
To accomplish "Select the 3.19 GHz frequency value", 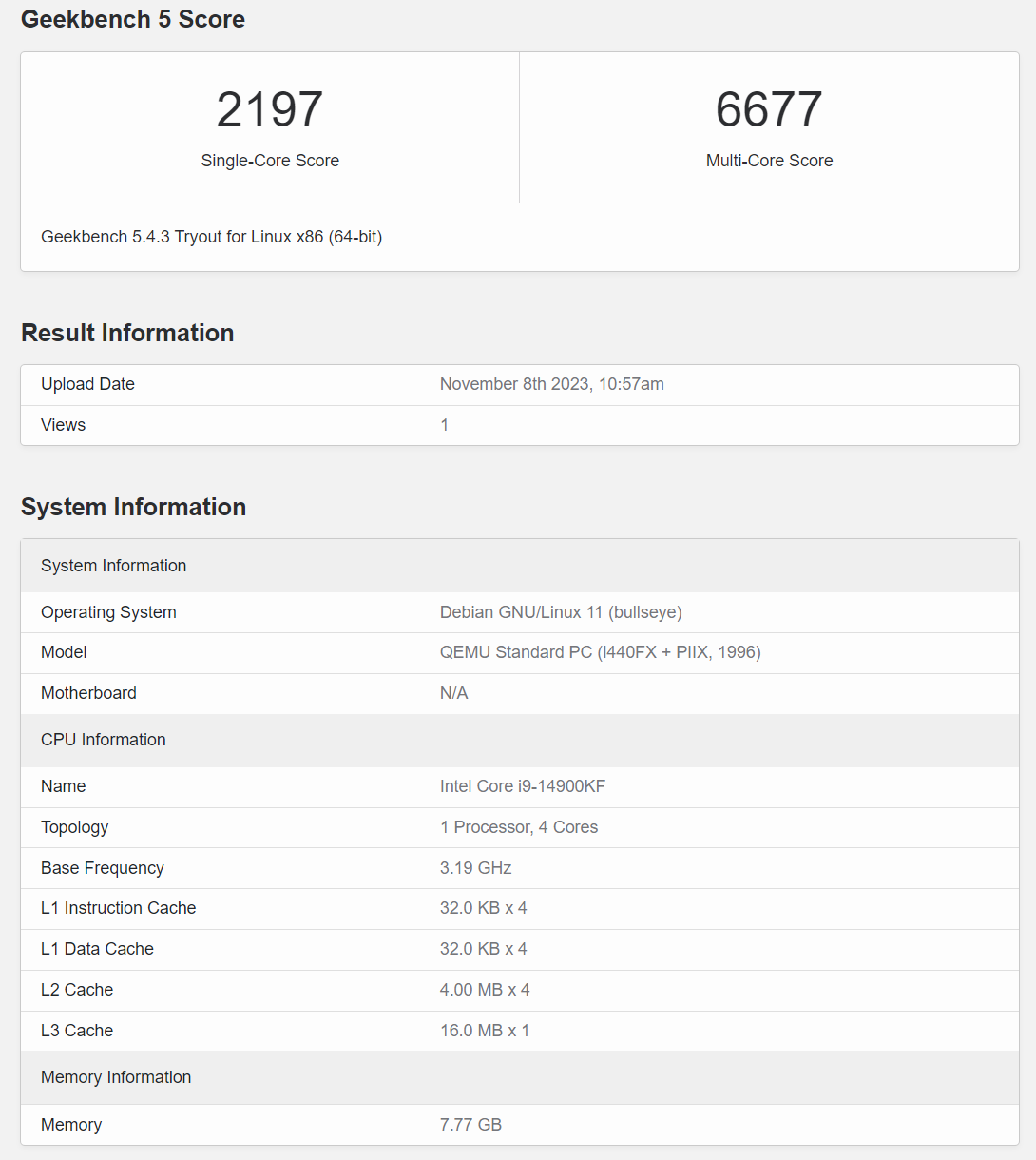I will point(475,868).
